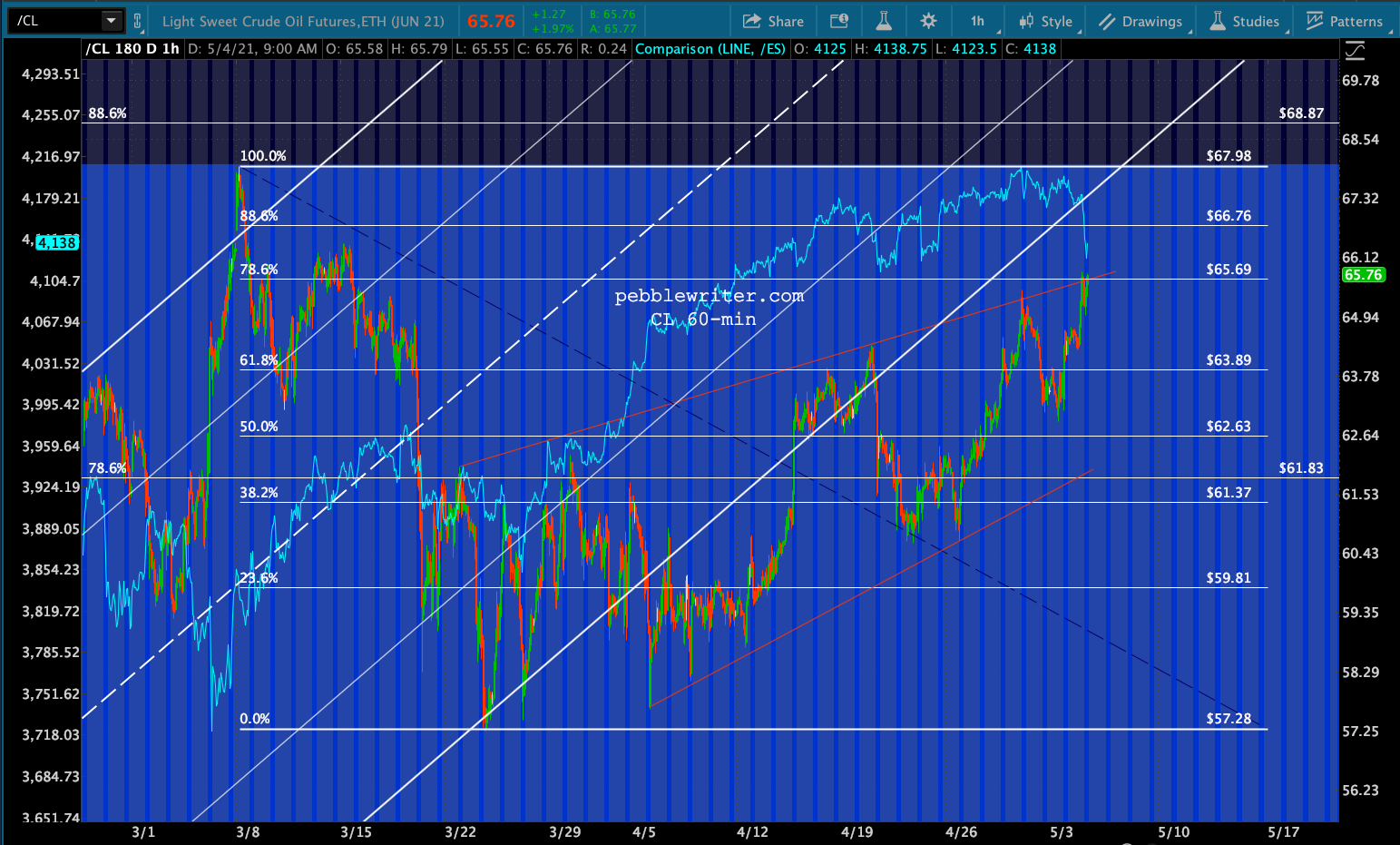The width and height of the screenshot is (1400, 845).
Task: Click the '$62.63' Fibonacci price label
Action: tap(1229, 427)
